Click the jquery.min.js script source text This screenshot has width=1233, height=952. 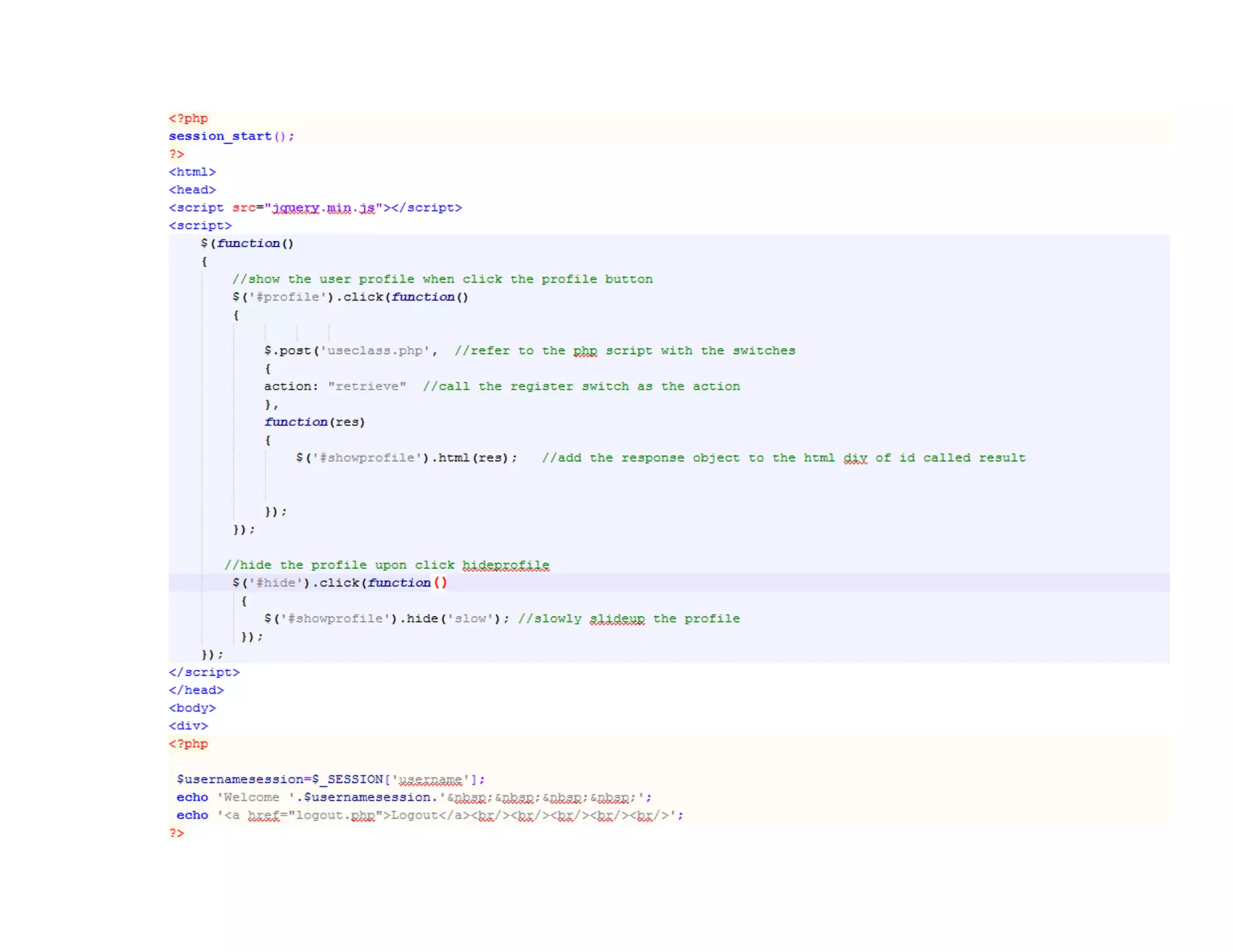click(x=323, y=208)
